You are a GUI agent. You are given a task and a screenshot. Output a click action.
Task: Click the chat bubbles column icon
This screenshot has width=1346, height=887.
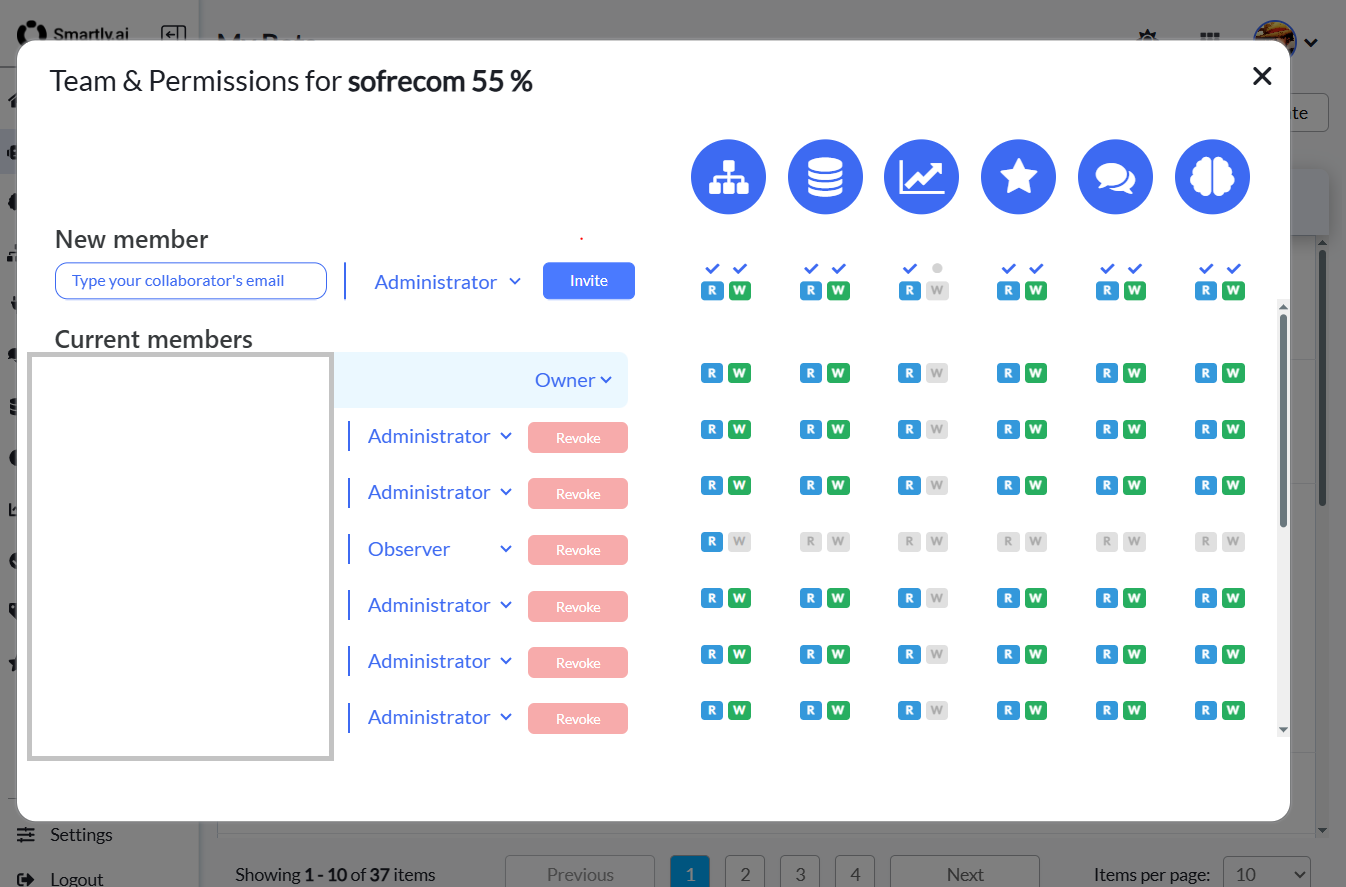coord(1115,177)
